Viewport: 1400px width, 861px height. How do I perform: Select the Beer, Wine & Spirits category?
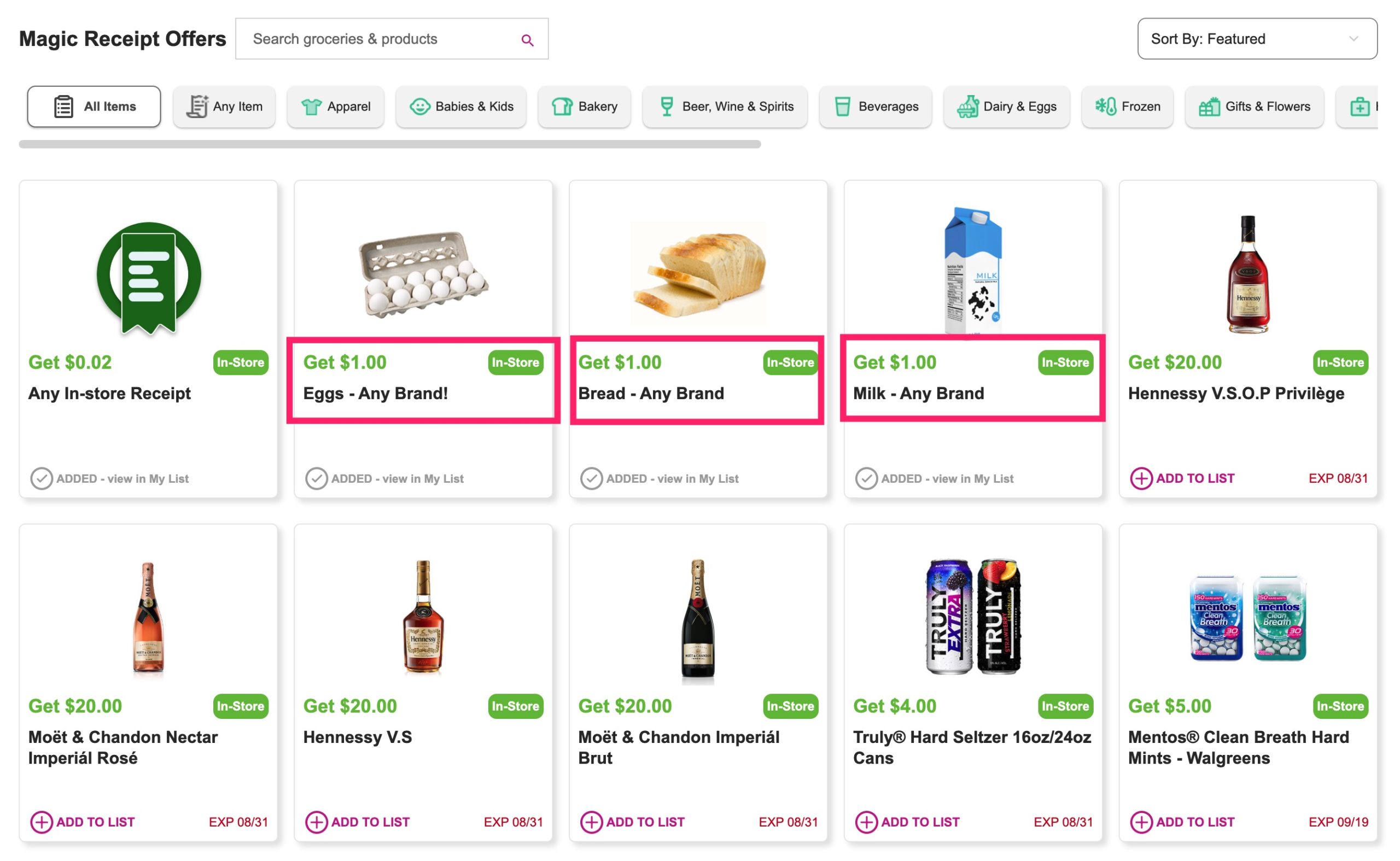pyautogui.click(x=725, y=107)
